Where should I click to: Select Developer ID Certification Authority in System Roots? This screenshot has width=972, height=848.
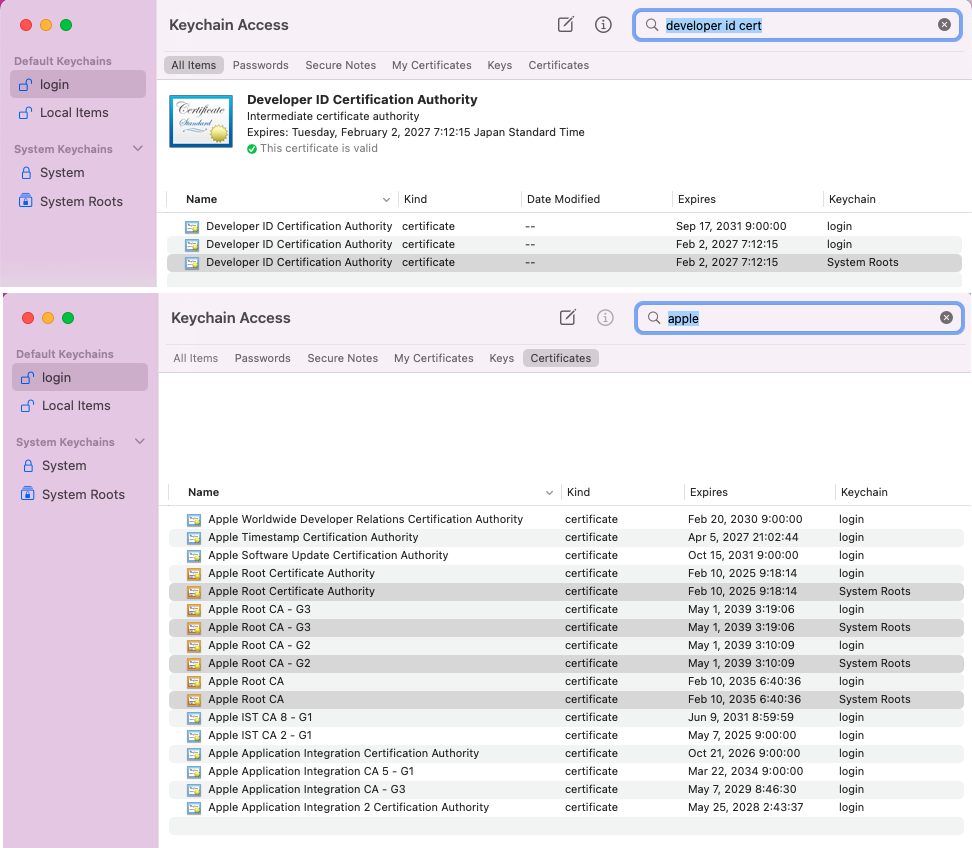click(564, 262)
